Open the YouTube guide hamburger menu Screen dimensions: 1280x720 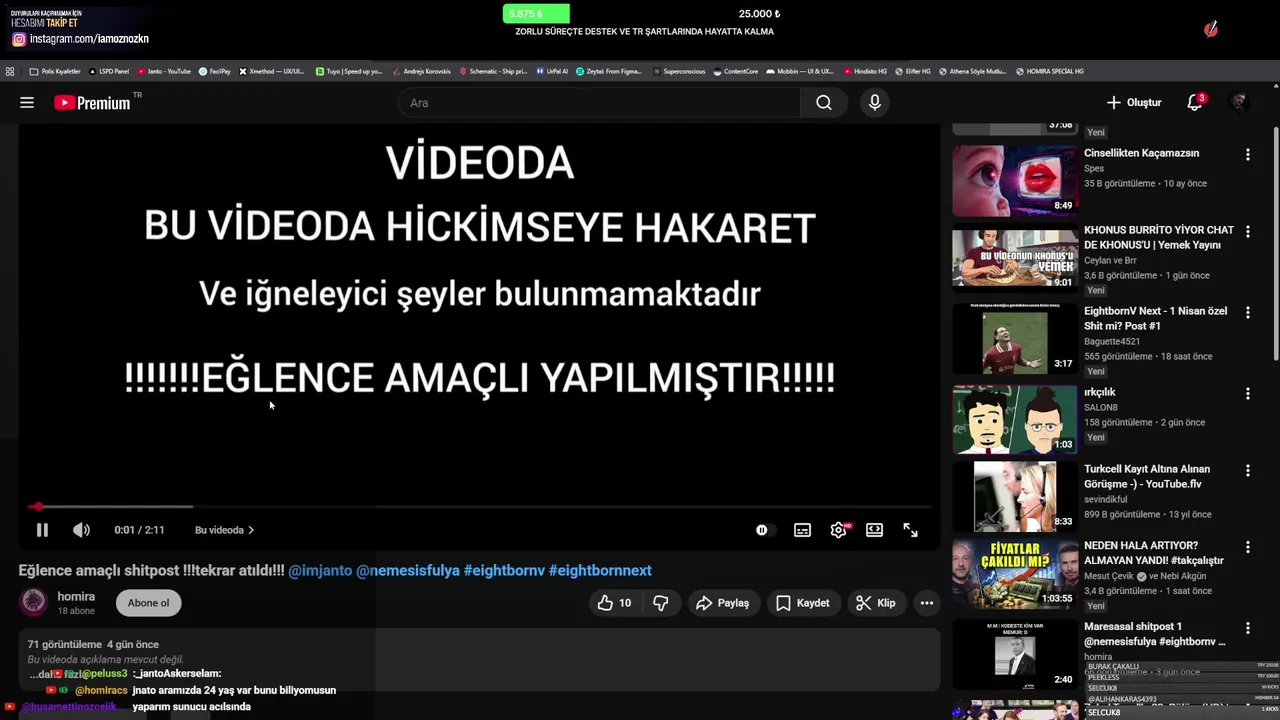coord(27,103)
